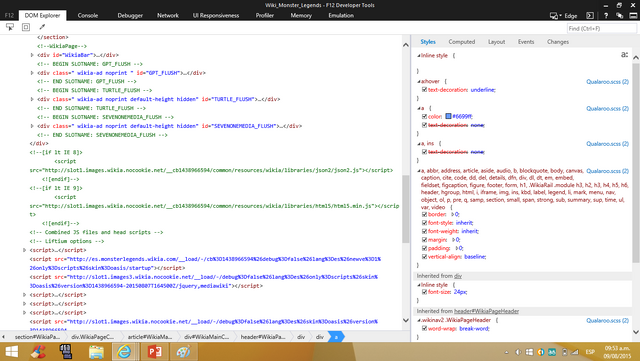Expand the border shorthand property arrow
This screenshot has width=640, height=361.
point(452,214)
